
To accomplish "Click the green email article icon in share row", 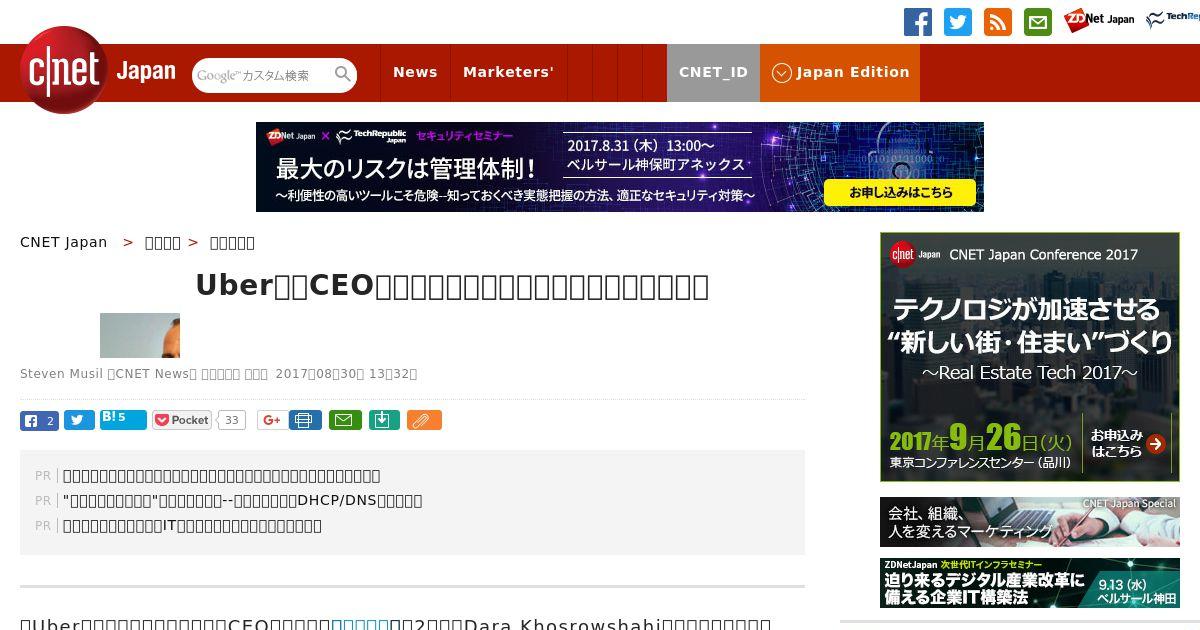I will point(345,421).
